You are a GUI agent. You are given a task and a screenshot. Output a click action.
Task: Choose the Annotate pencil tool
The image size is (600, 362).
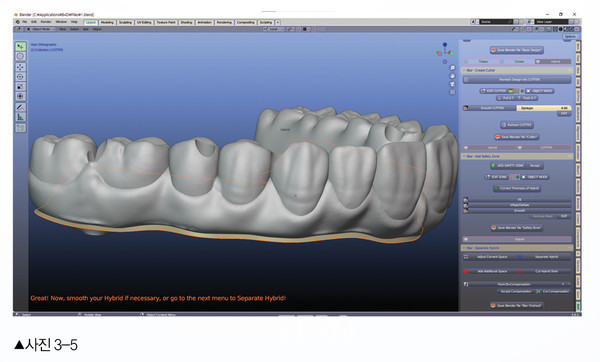coord(20,107)
